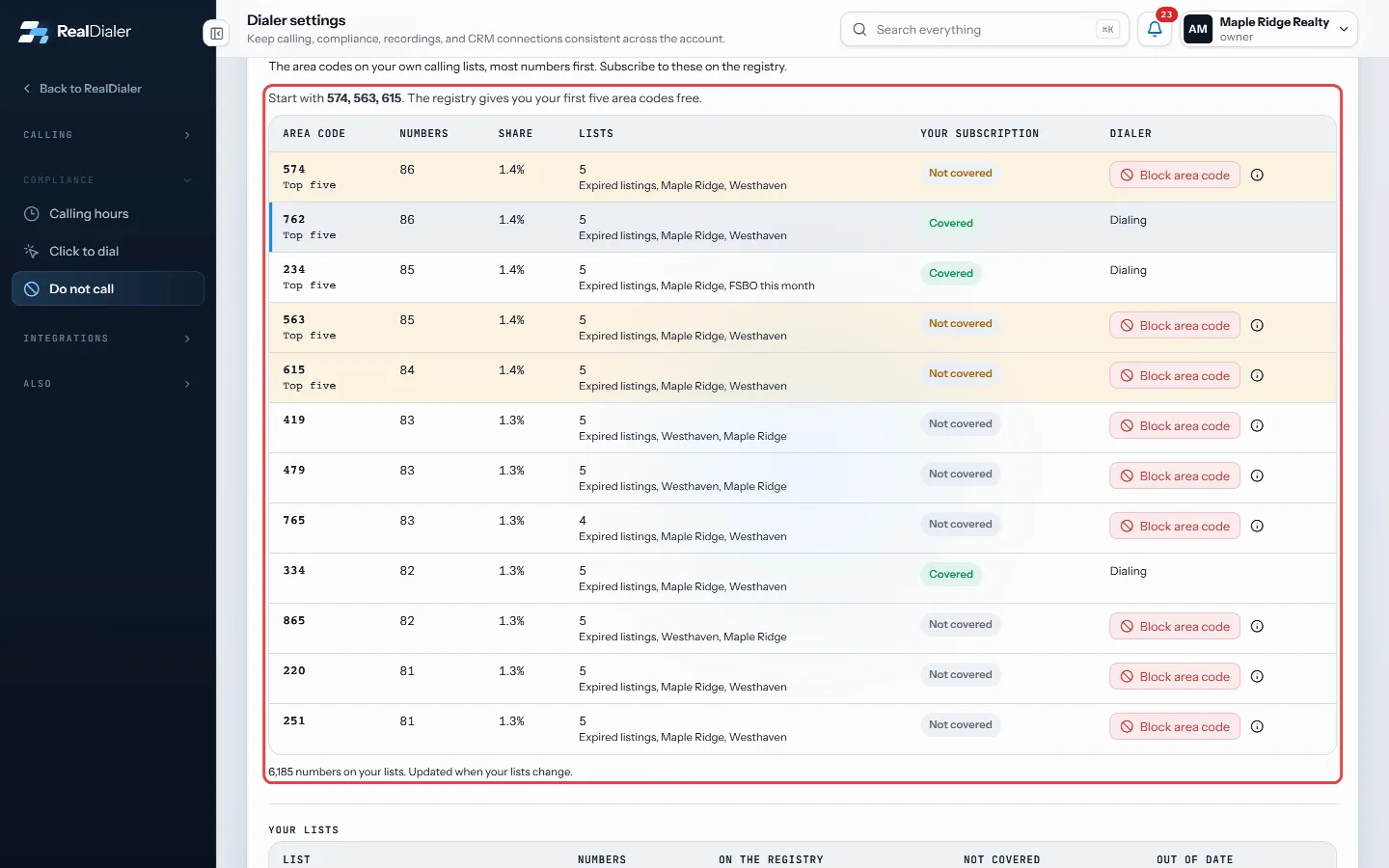The height and width of the screenshot is (868, 1389).
Task: Block area code 419
Action: pos(1175,426)
